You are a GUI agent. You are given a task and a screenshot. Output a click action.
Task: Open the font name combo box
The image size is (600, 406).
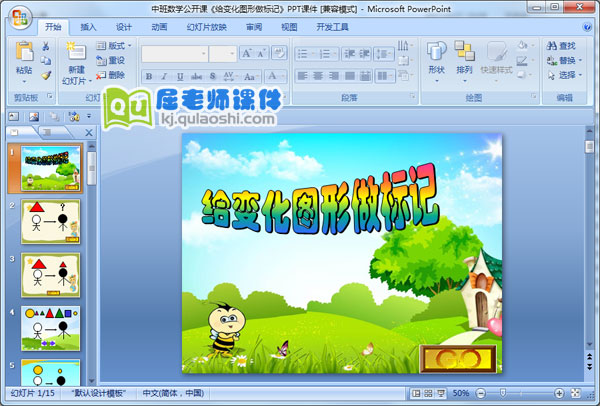tap(174, 54)
